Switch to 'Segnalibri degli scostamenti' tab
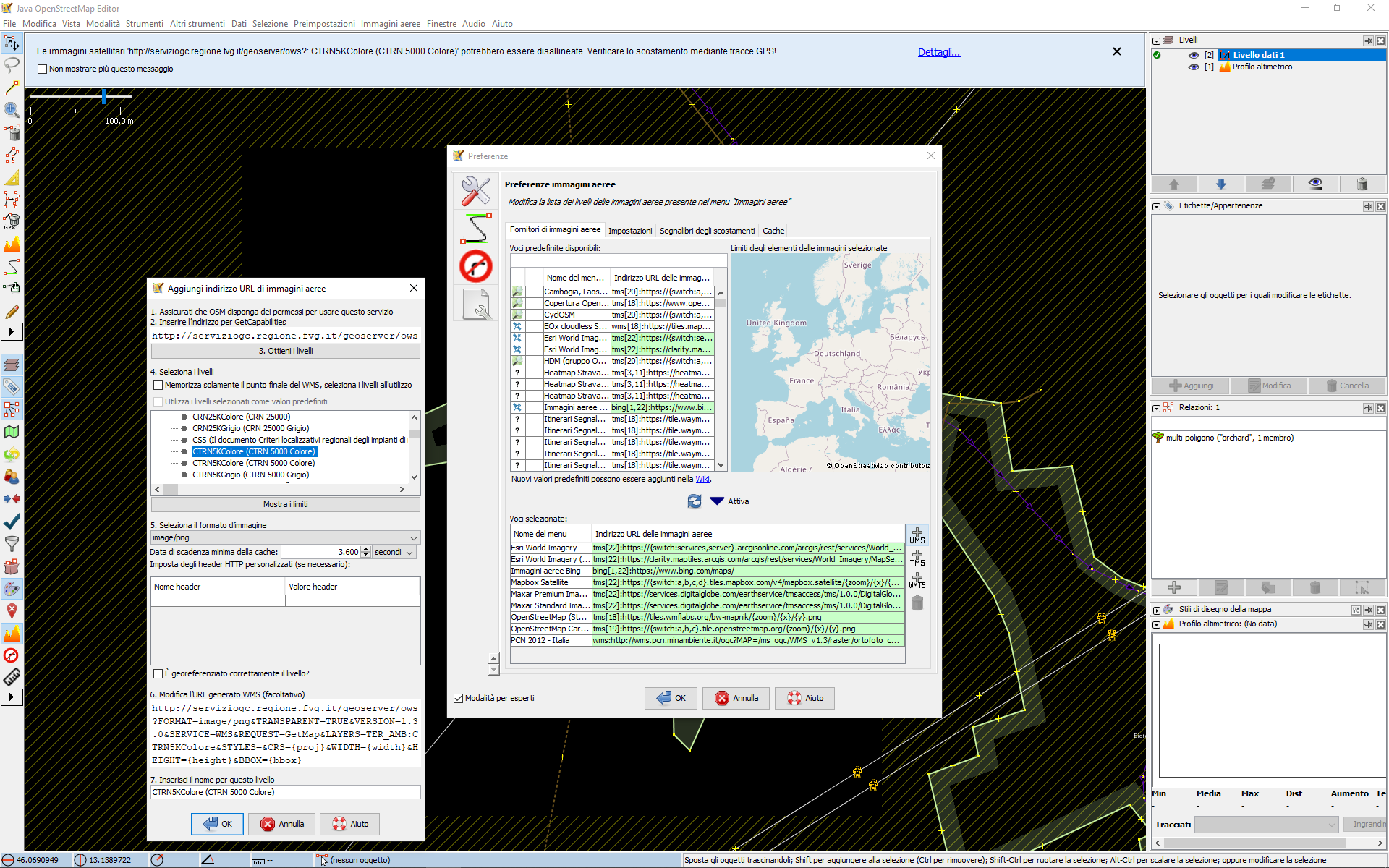1389x868 pixels. [707, 231]
